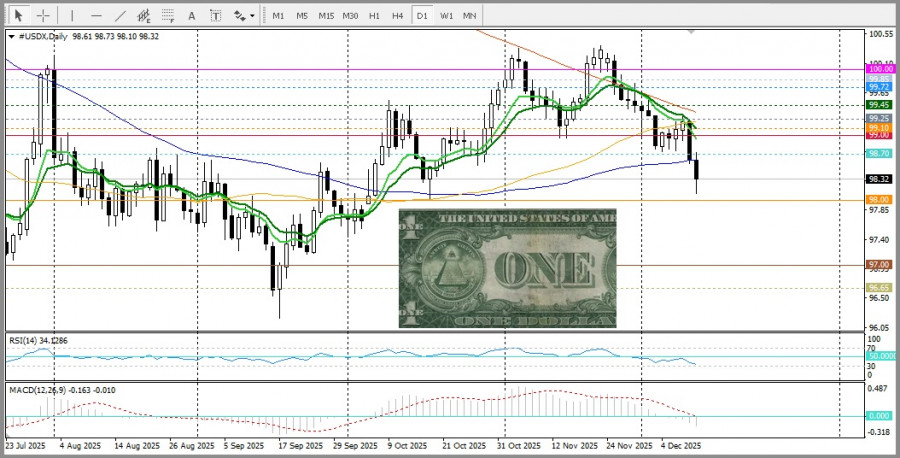This screenshot has width=900, height=458.
Task: Switch to M5 timeframe
Action: point(302,15)
